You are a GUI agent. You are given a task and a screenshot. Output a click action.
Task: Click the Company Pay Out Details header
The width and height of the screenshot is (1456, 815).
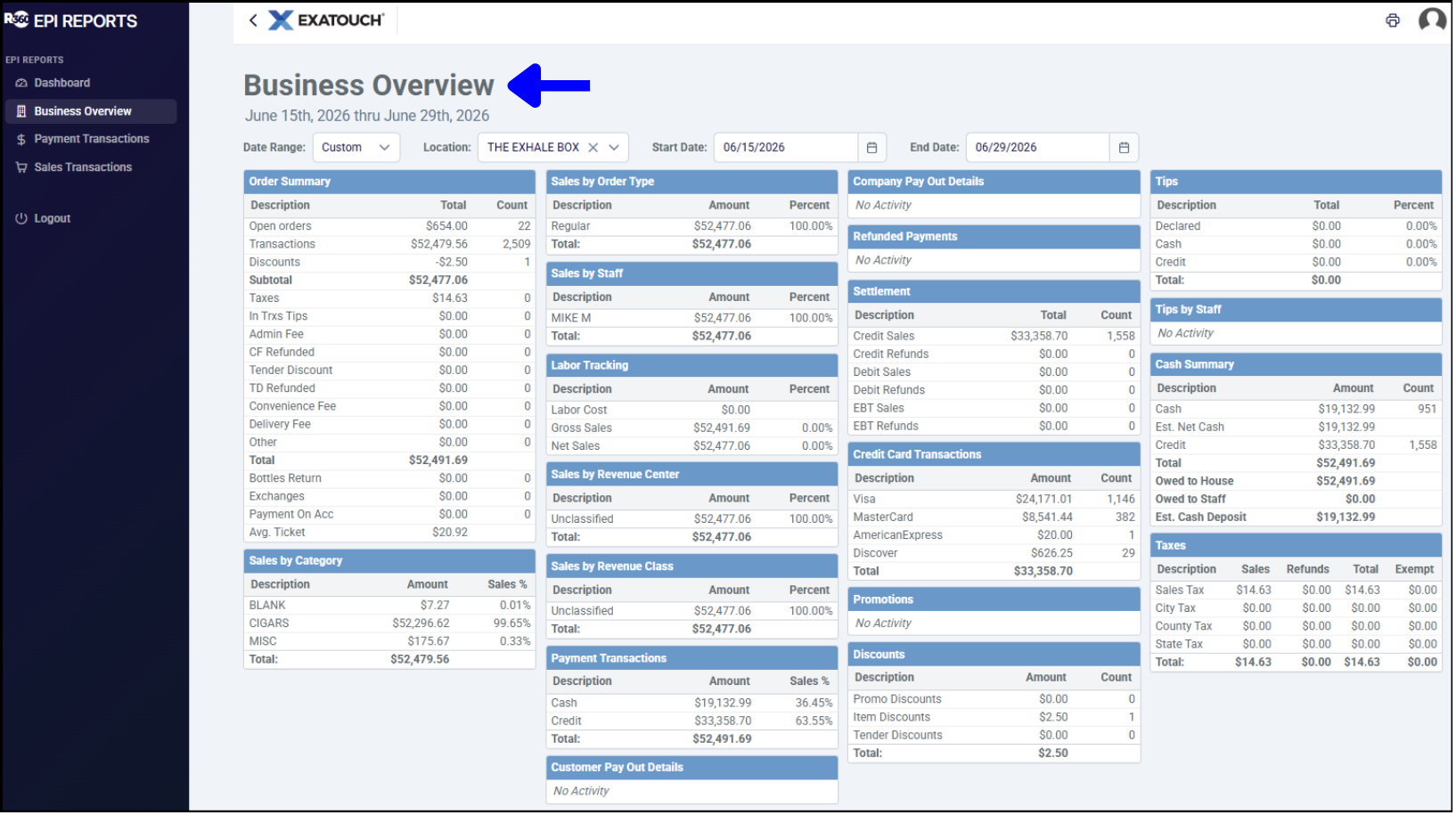994,182
